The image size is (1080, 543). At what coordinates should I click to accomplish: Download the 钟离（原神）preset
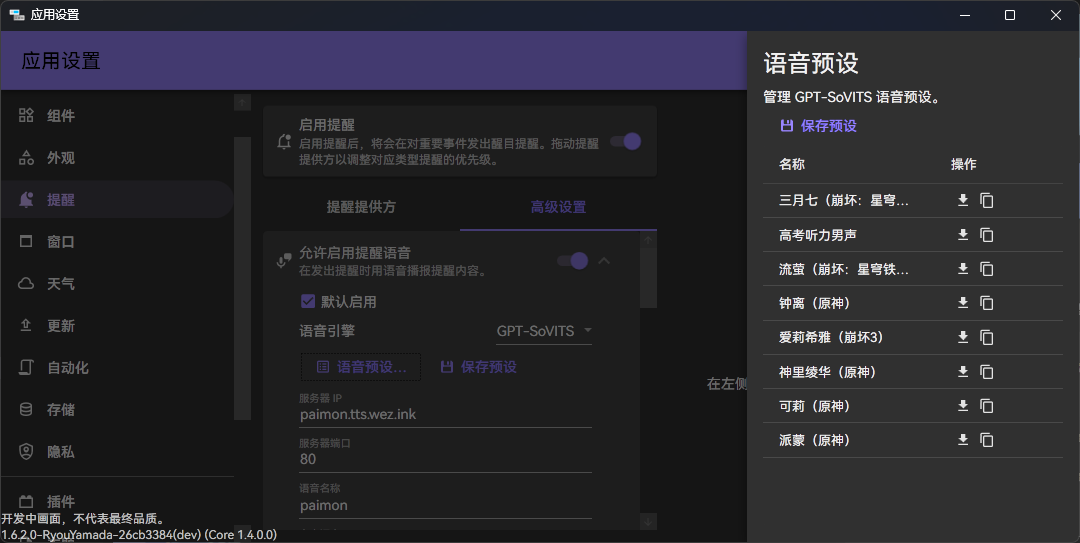click(963, 303)
